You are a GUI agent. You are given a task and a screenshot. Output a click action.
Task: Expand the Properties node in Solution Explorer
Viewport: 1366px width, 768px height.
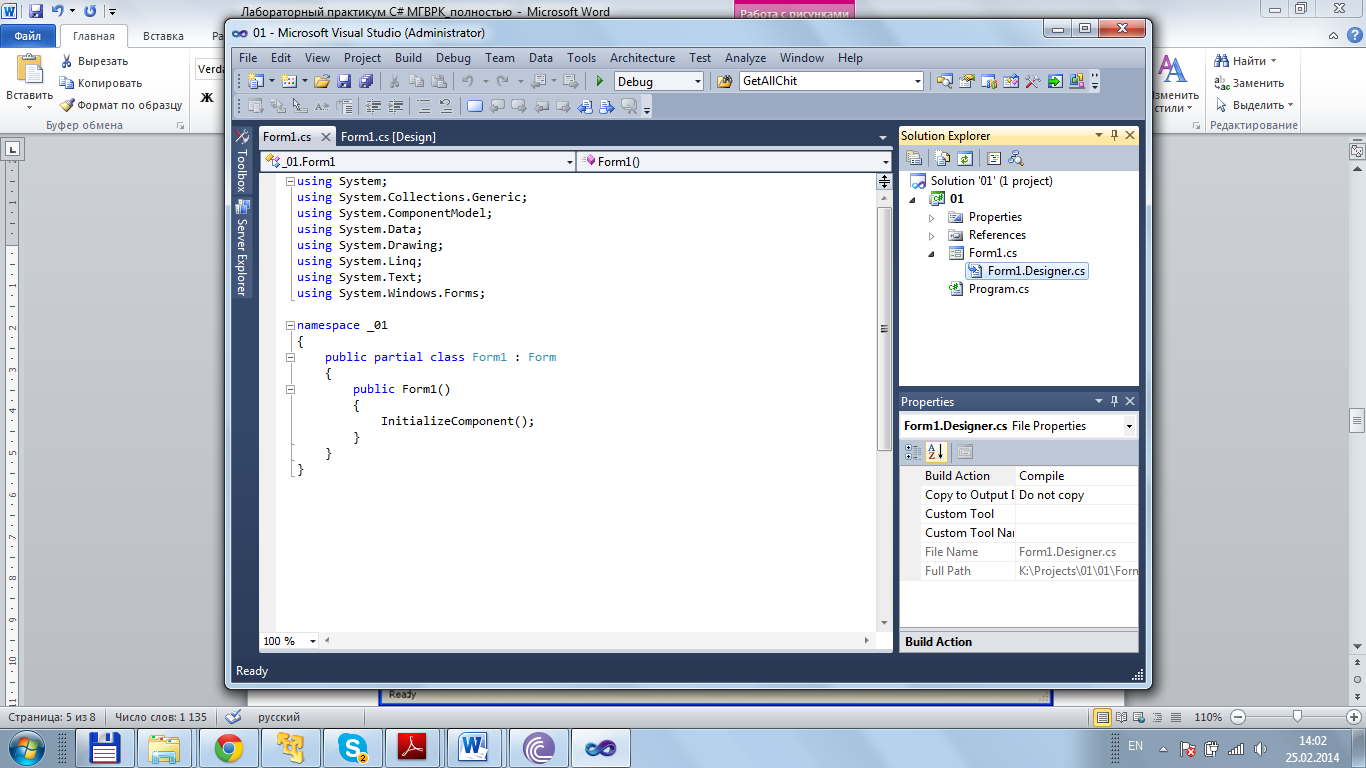pyautogui.click(x=932, y=217)
